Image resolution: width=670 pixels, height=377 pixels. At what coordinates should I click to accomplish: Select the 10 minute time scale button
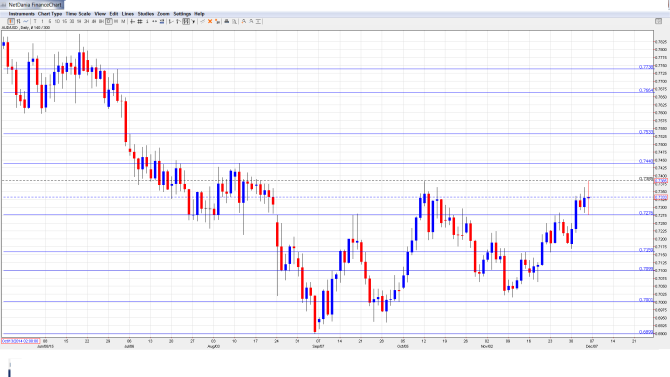(57, 21)
